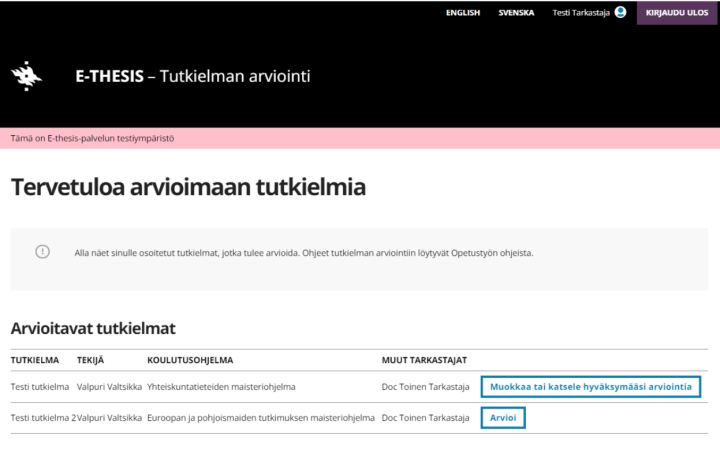Click the instruction text about Opetustyön ohjeista
720x453 pixels.
(304, 253)
